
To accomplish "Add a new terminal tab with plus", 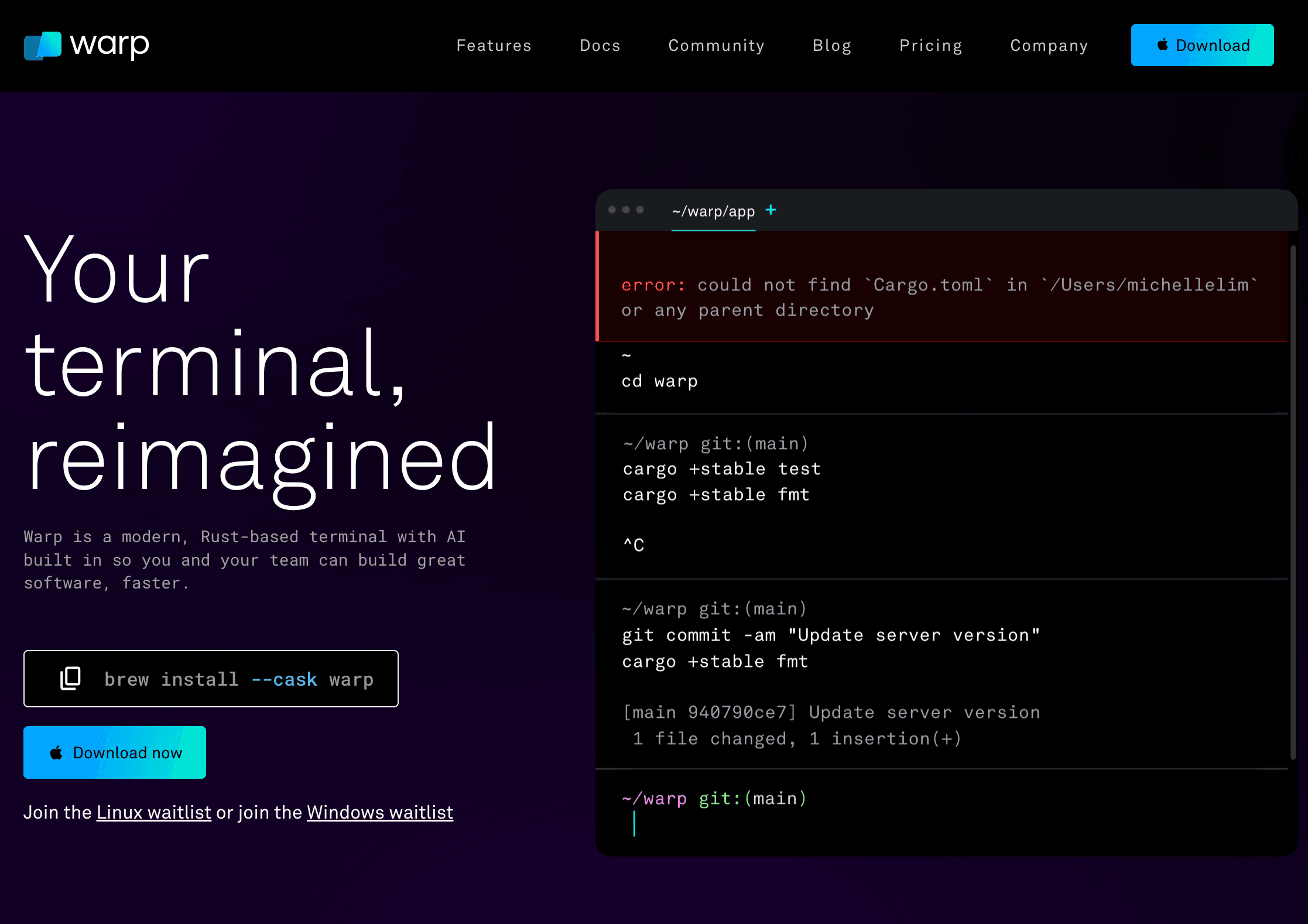I will coord(771,210).
